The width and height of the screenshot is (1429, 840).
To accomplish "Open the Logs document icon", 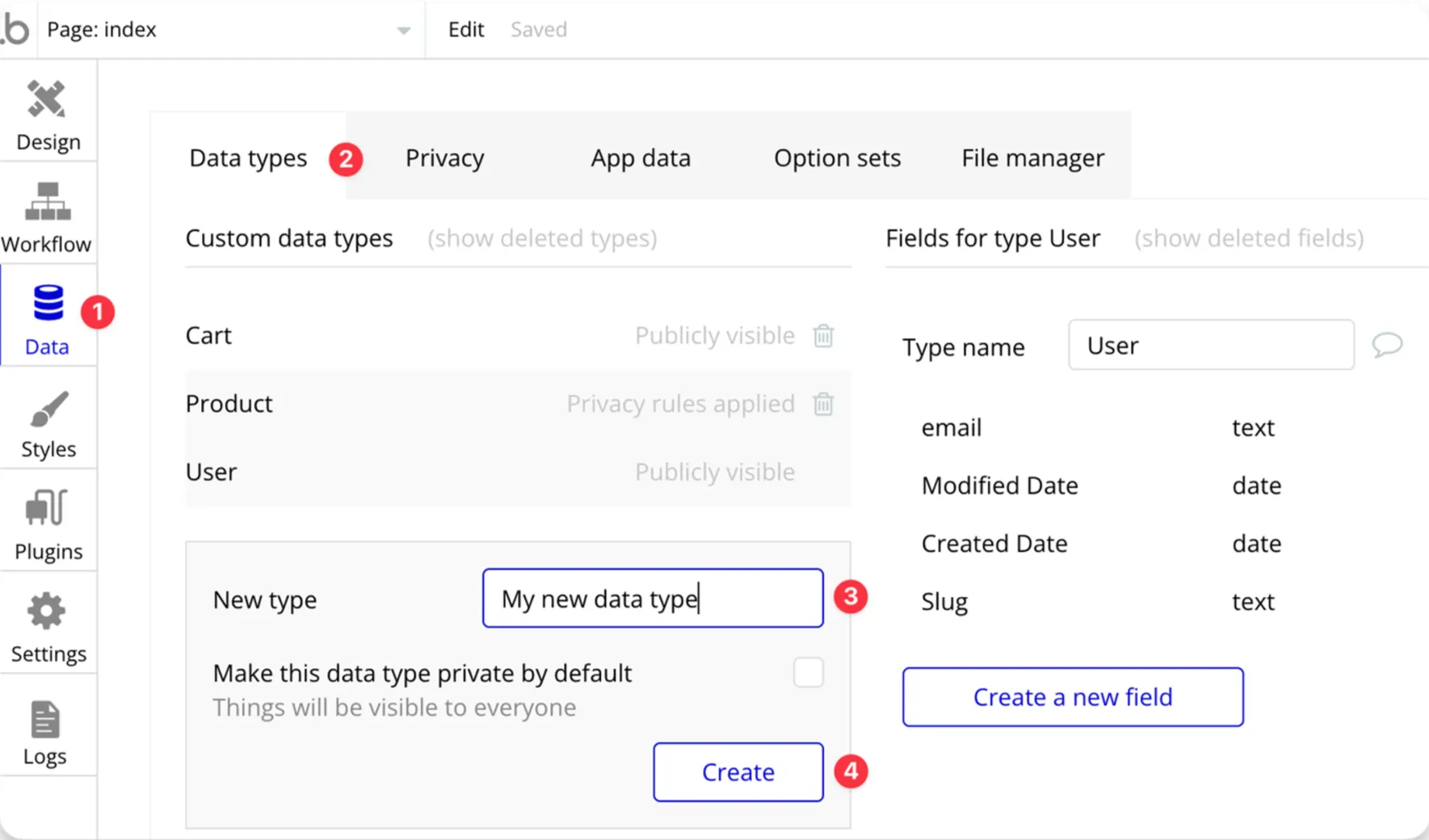I will [x=45, y=720].
